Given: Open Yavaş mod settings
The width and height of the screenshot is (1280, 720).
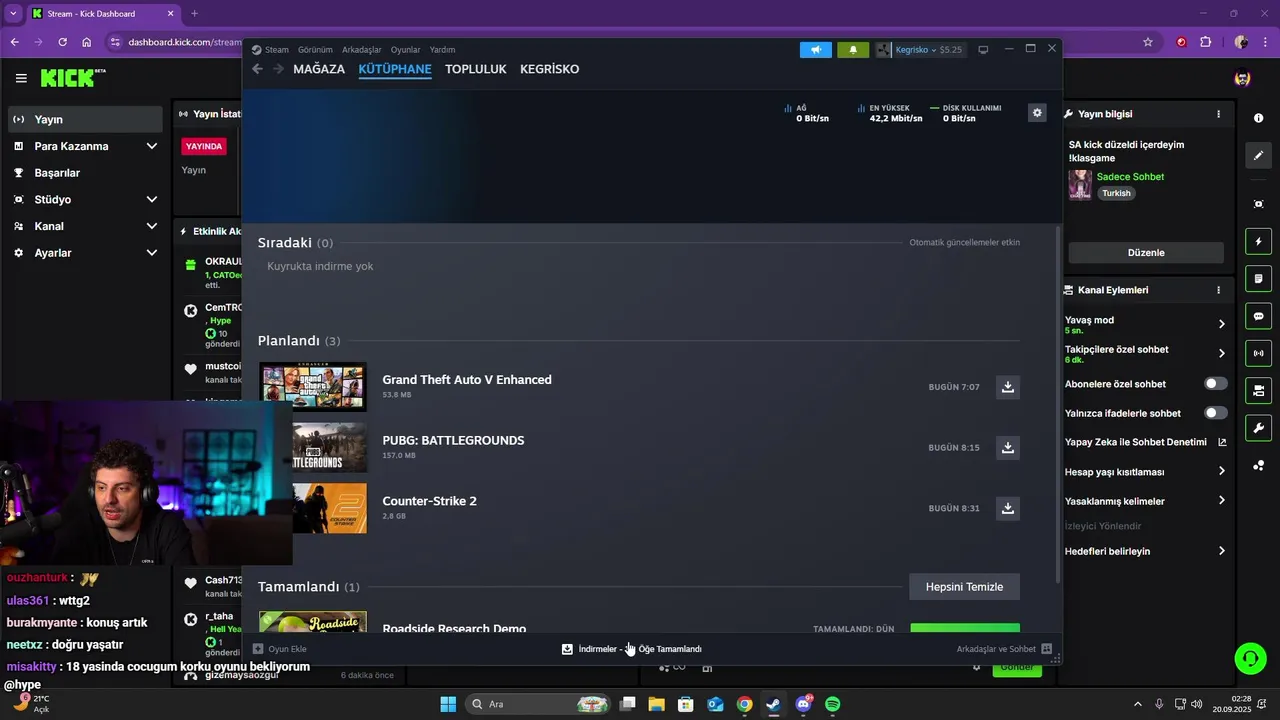Looking at the screenshot, I should [x=1146, y=324].
